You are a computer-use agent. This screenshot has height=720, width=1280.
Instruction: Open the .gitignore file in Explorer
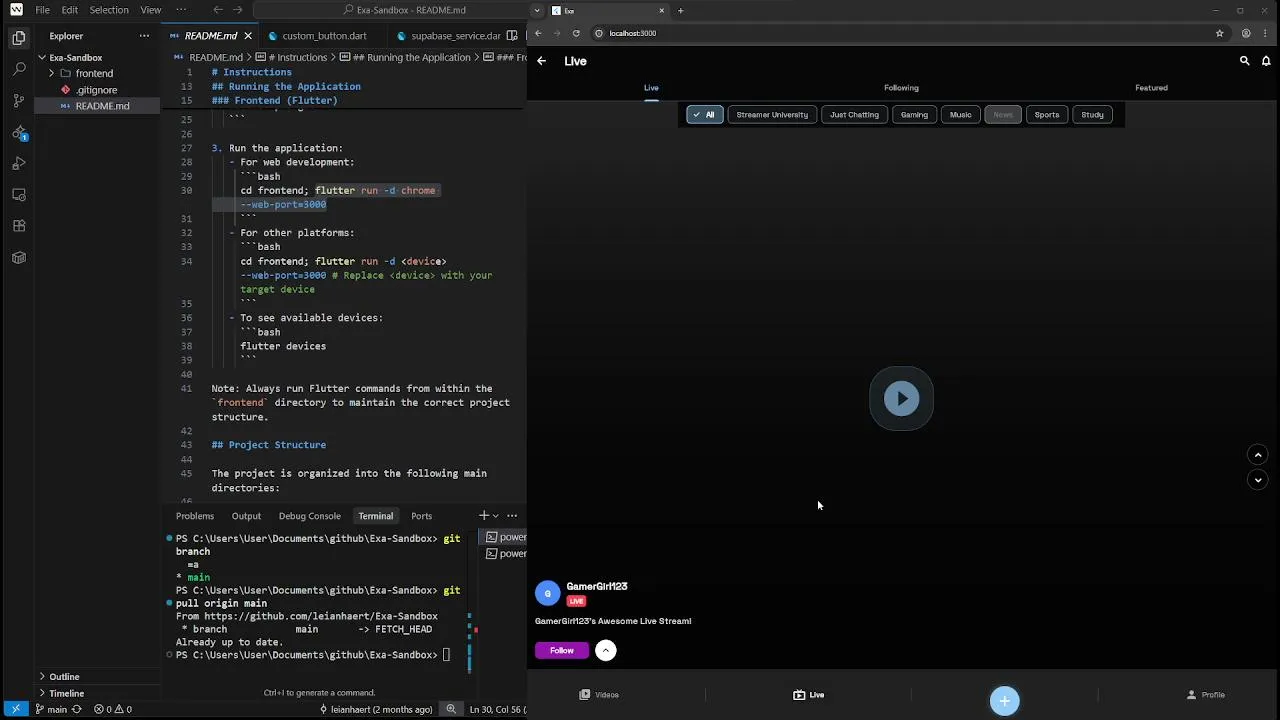pyautogui.click(x=96, y=90)
